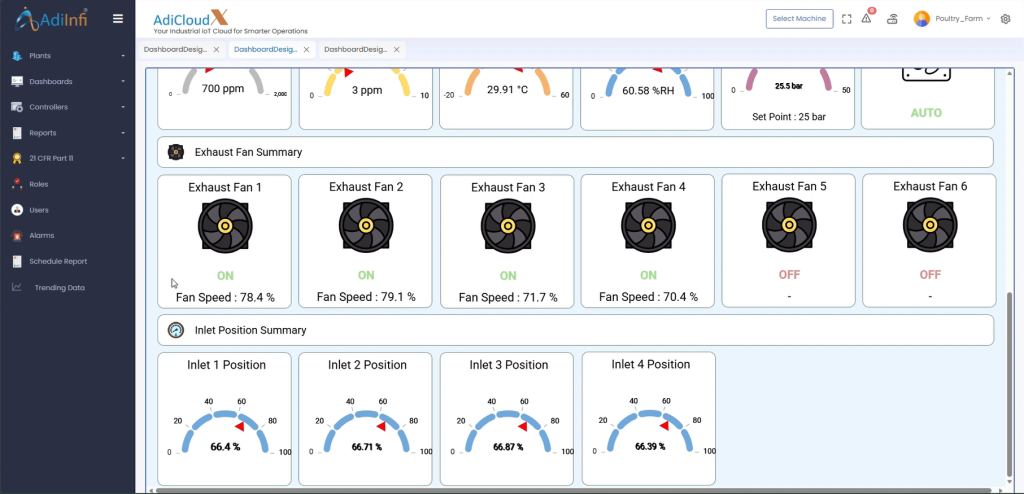
Task: Click the Select Machine button
Action: pyautogui.click(x=799, y=19)
